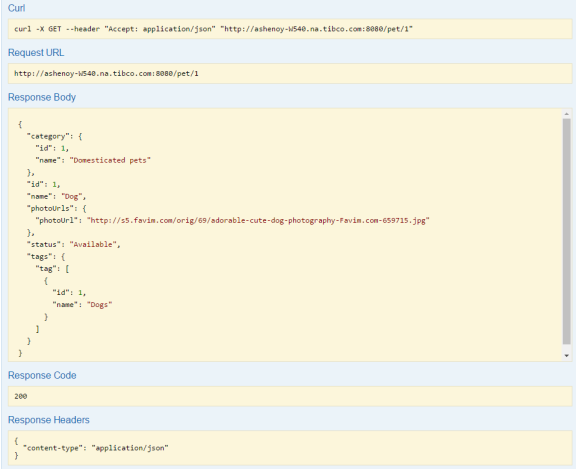Click the "Dog" name value

click(x=71, y=196)
